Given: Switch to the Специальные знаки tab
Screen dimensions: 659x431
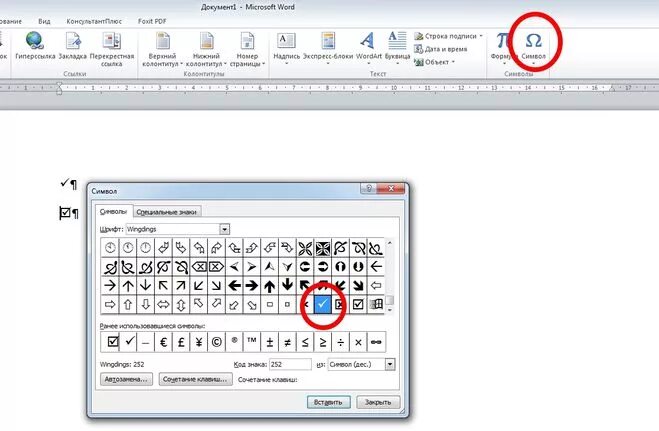Looking at the screenshot, I should point(166,212).
